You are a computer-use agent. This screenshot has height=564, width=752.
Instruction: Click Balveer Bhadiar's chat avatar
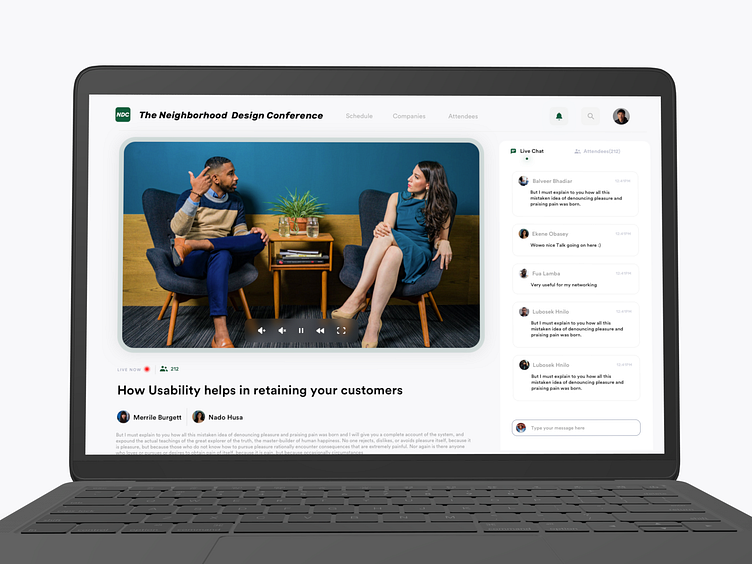pyautogui.click(x=523, y=181)
